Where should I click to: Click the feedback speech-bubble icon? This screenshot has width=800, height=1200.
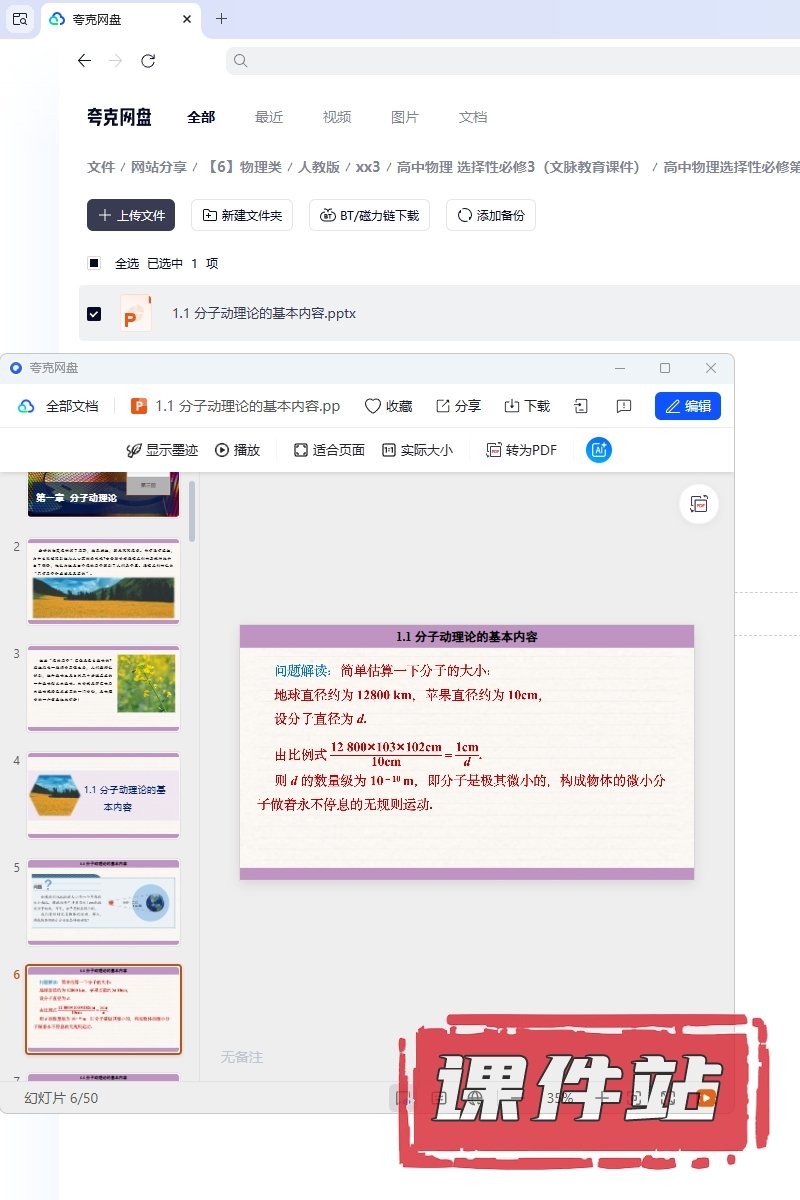pos(623,406)
